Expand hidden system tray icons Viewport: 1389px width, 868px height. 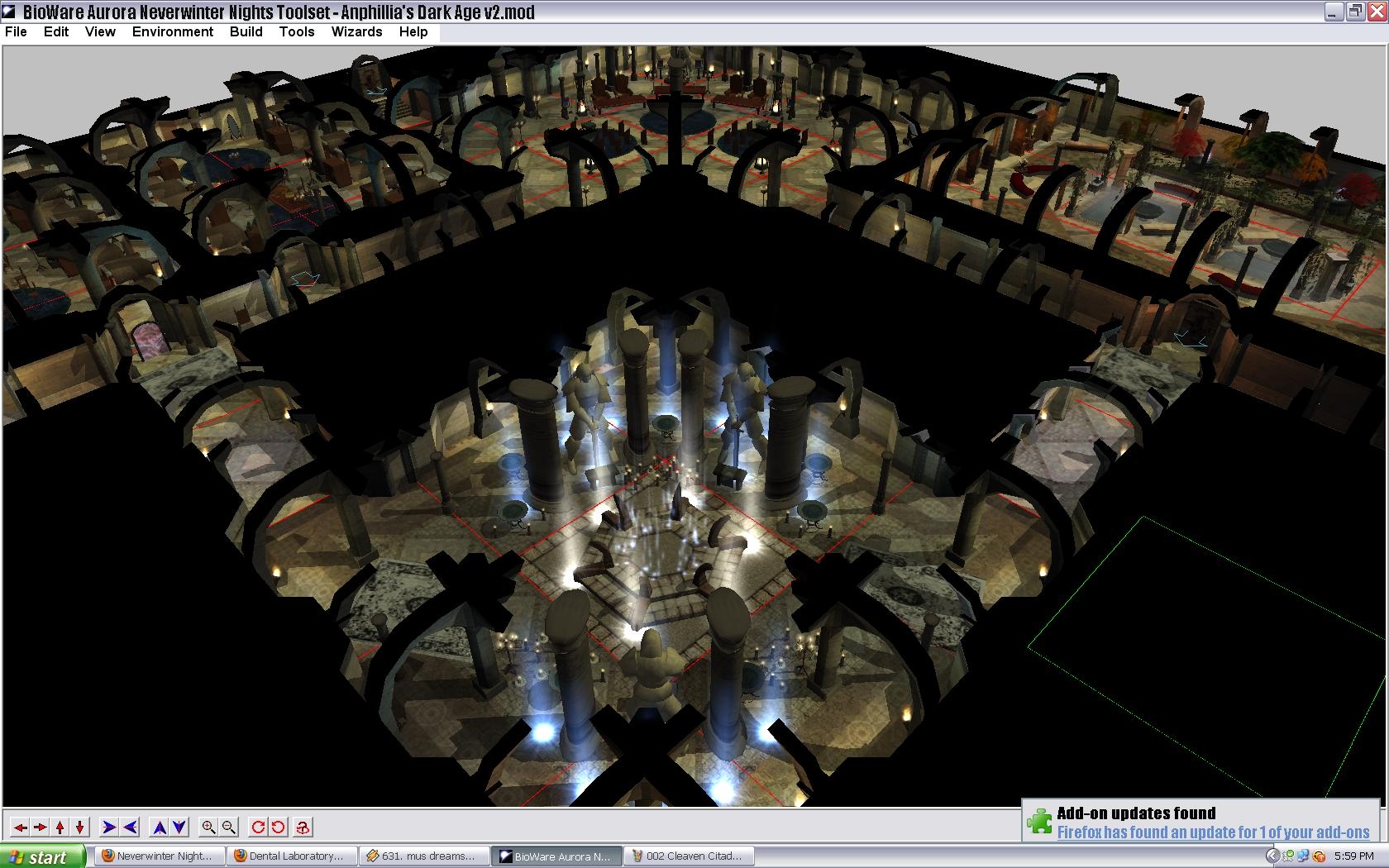coord(1272,856)
